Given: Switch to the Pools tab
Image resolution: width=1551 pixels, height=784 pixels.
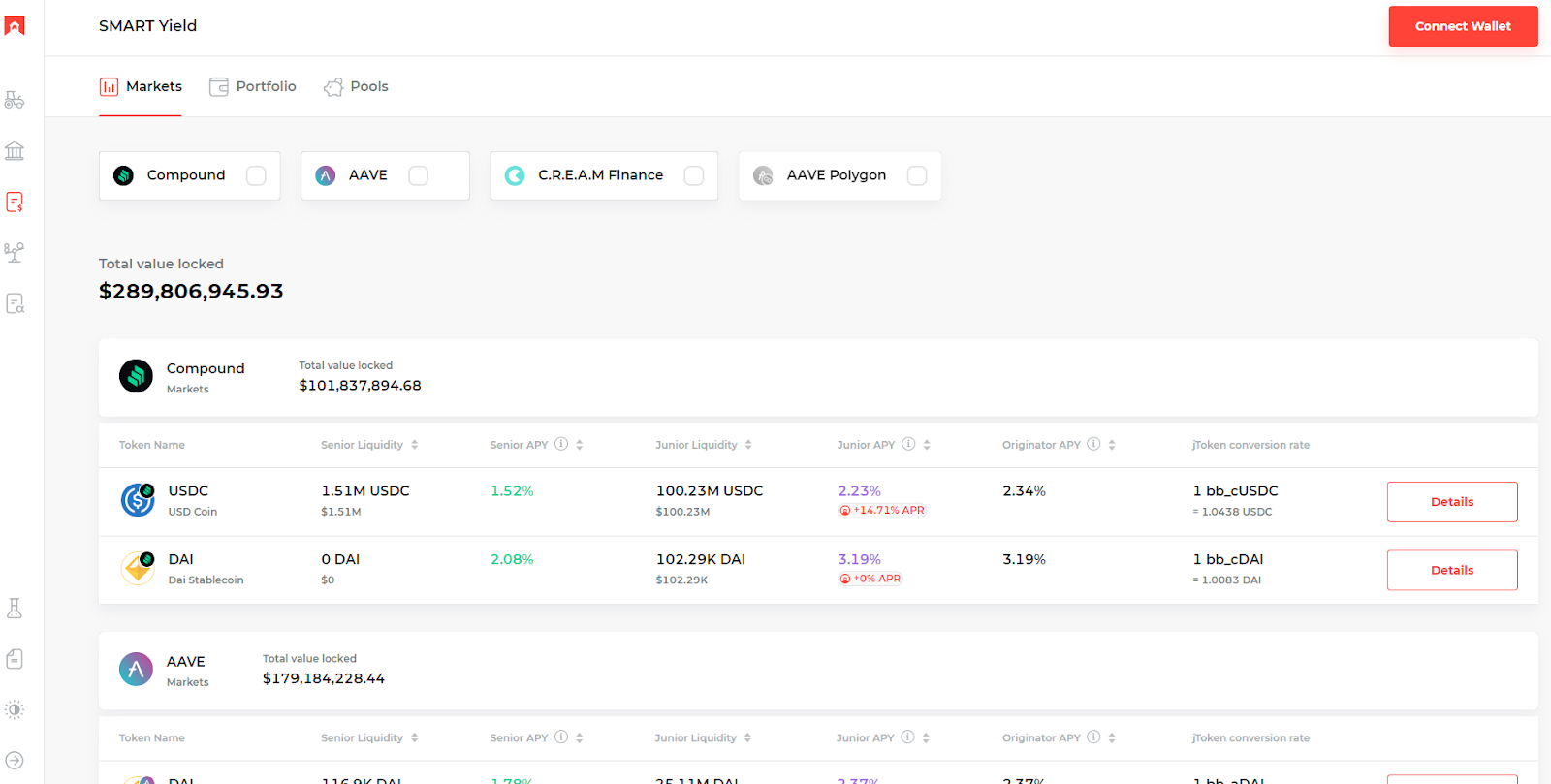Looking at the screenshot, I should click(356, 86).
